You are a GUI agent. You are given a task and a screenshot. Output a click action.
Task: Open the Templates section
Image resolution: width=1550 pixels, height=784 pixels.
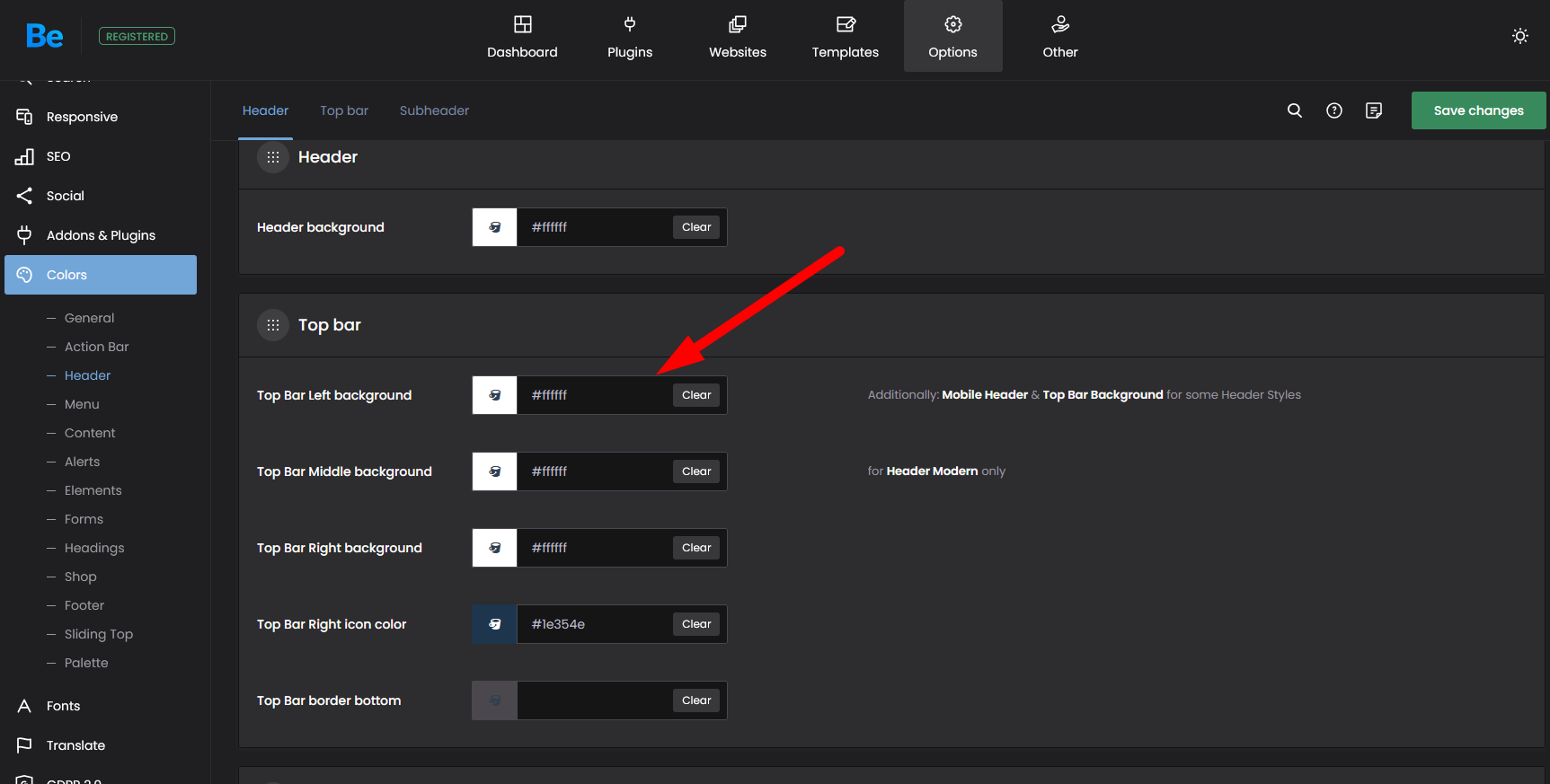point(845,37)
